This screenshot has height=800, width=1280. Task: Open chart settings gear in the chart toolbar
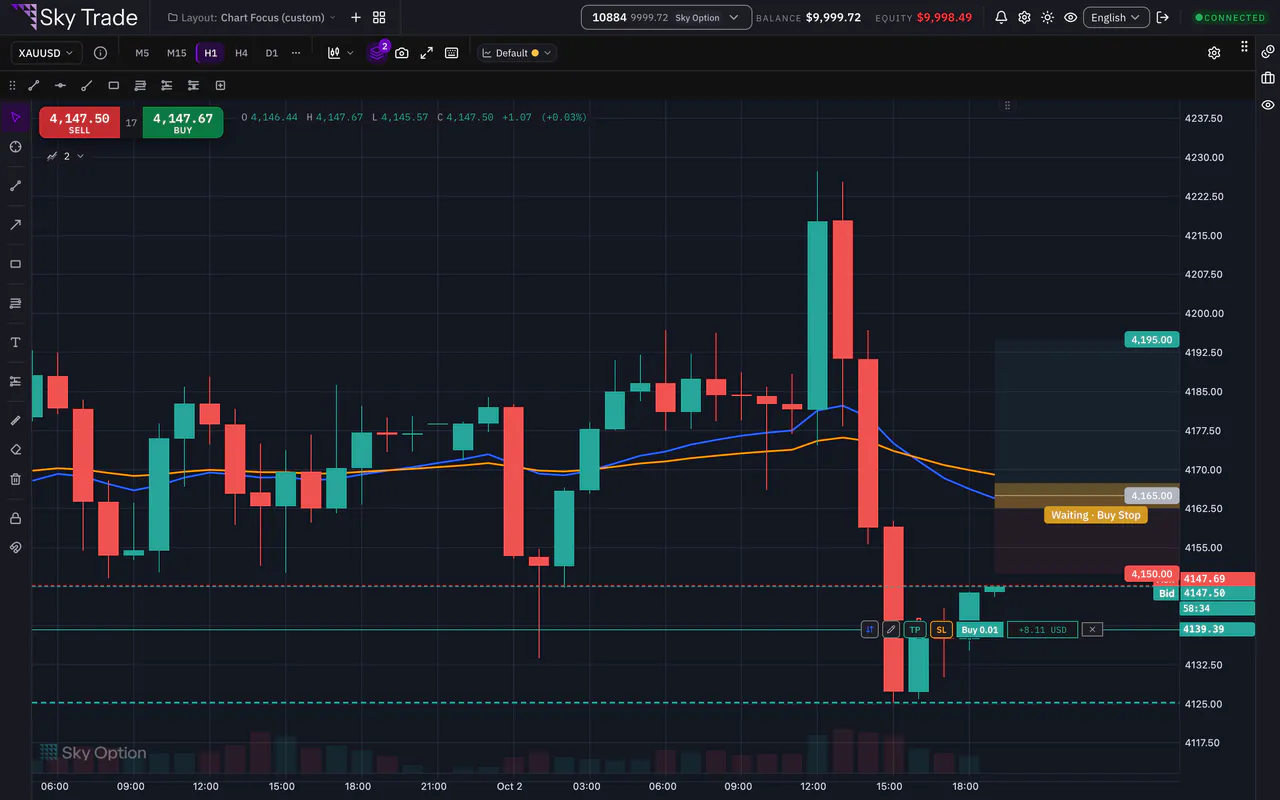1214,53
